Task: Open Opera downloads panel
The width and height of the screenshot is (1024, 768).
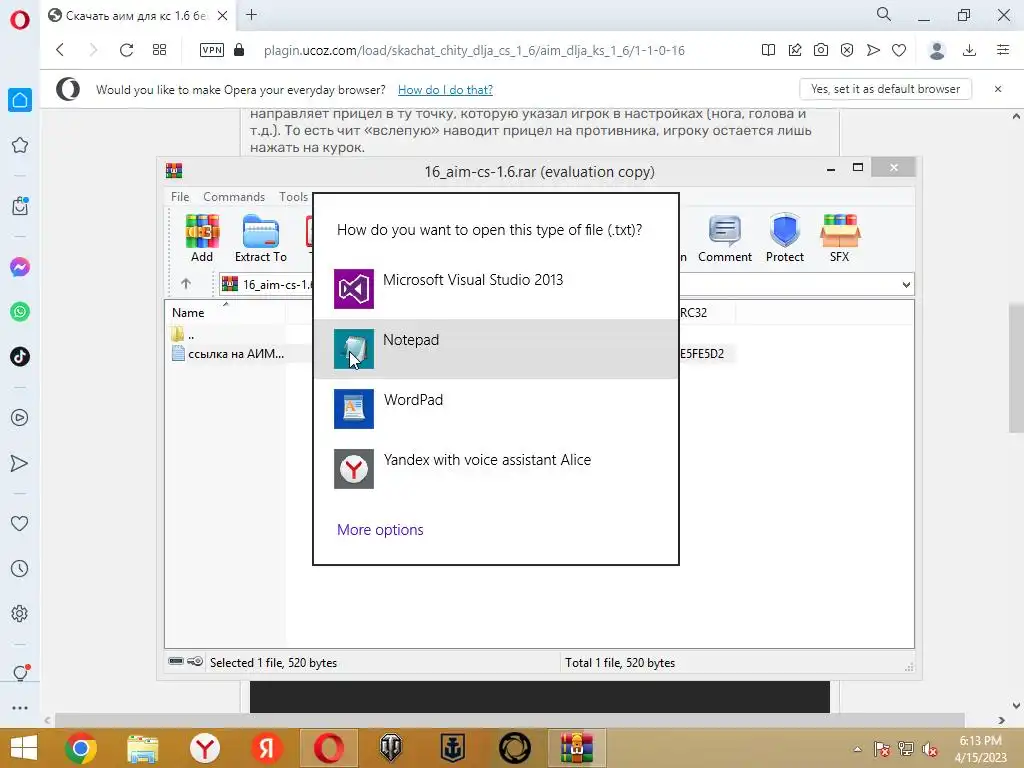Action: [970, 50]
